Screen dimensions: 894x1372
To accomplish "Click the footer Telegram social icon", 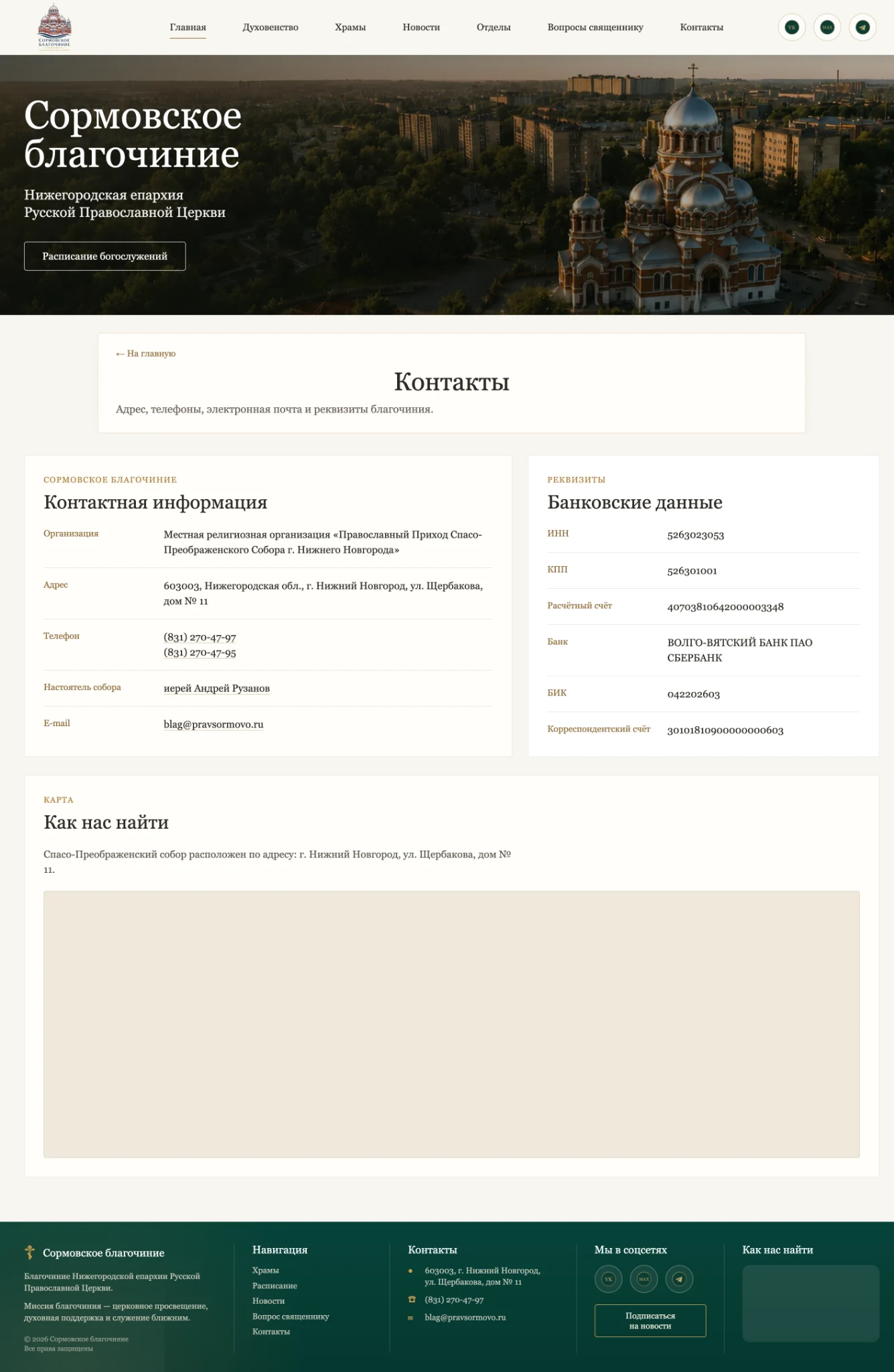I will coord(679,1279).
